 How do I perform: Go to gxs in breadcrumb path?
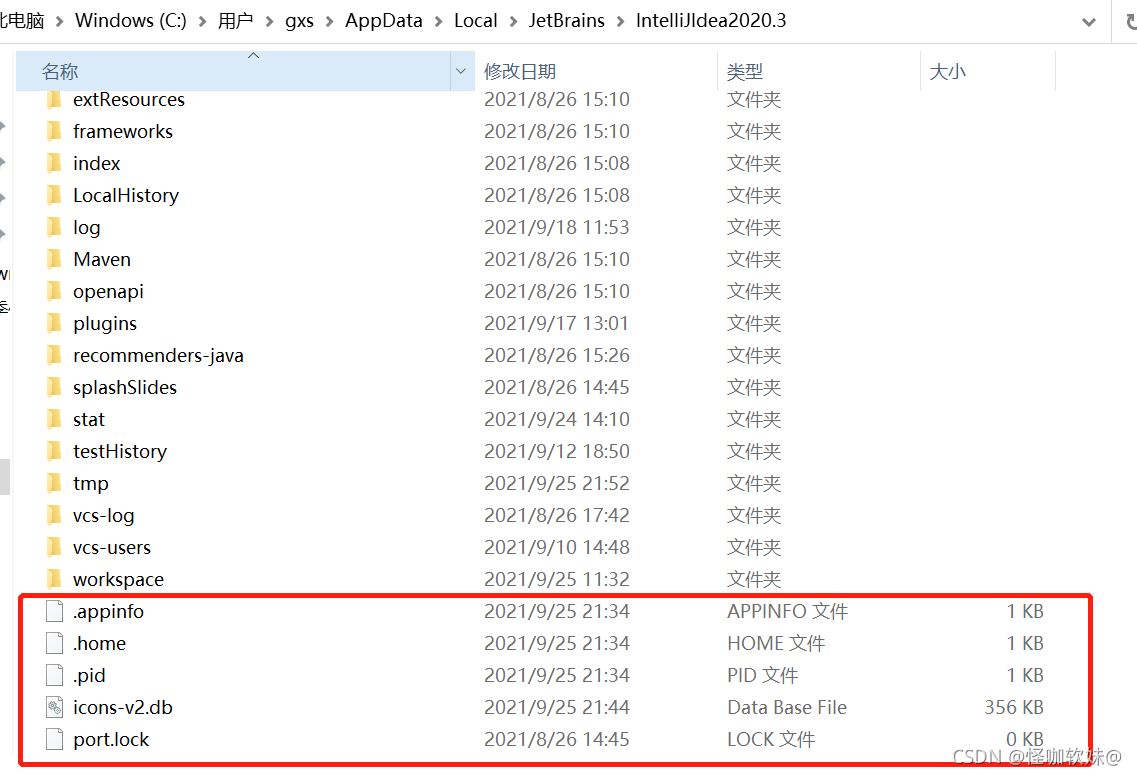299,21
